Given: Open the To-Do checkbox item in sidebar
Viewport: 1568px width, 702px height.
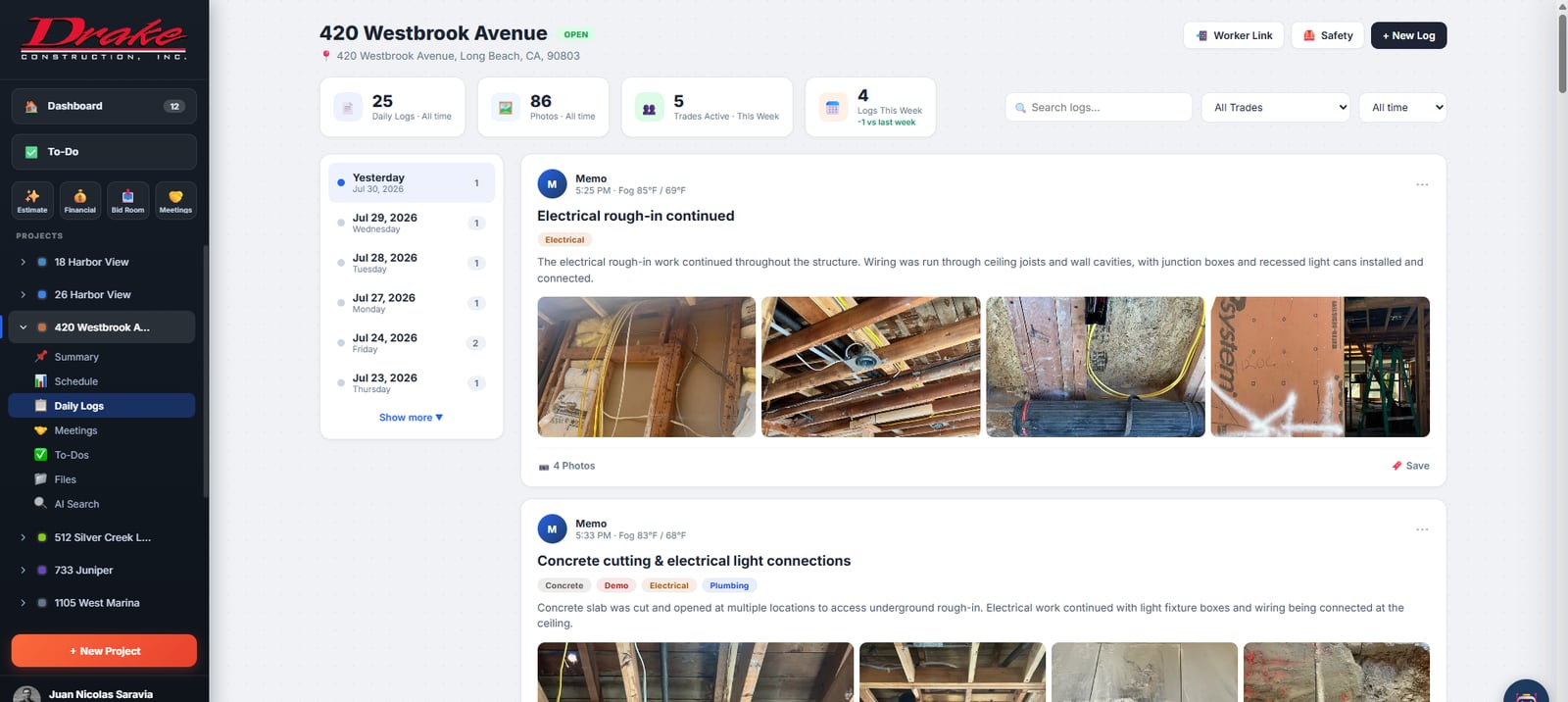Looking at the screenshot, I should point(104,152).
